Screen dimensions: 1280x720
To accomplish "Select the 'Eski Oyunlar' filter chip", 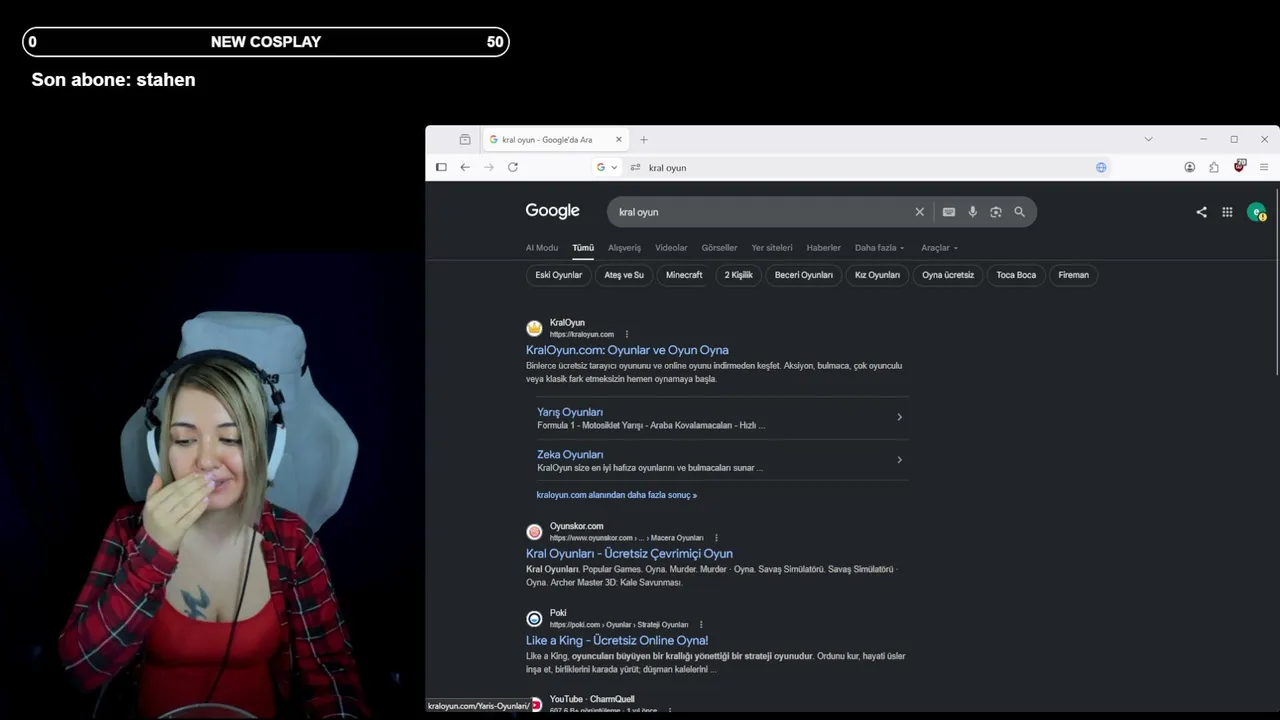I will 559,275.
